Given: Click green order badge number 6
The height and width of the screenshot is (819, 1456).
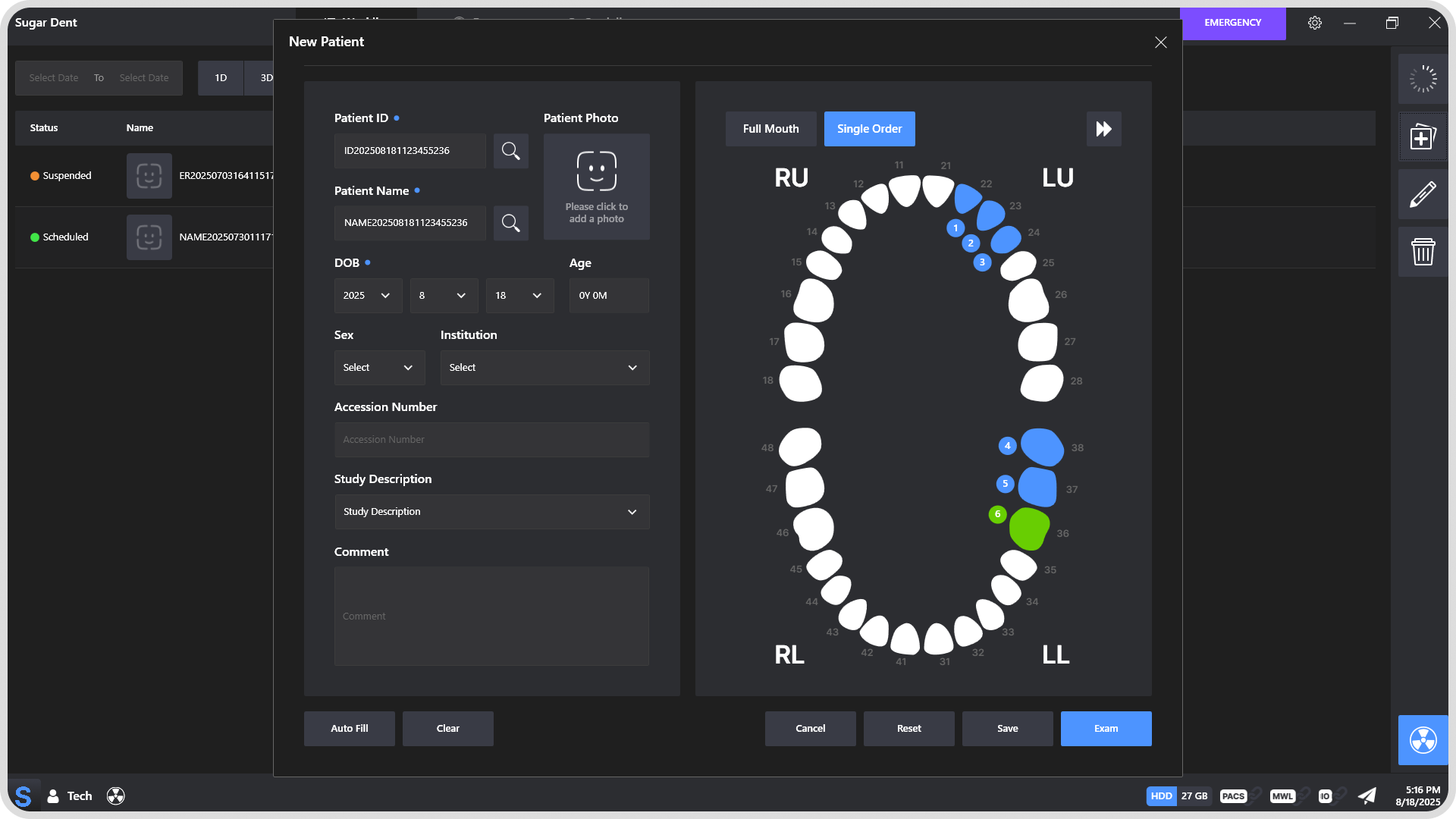Looking at the screenshot, I should [x=997, y=514].
